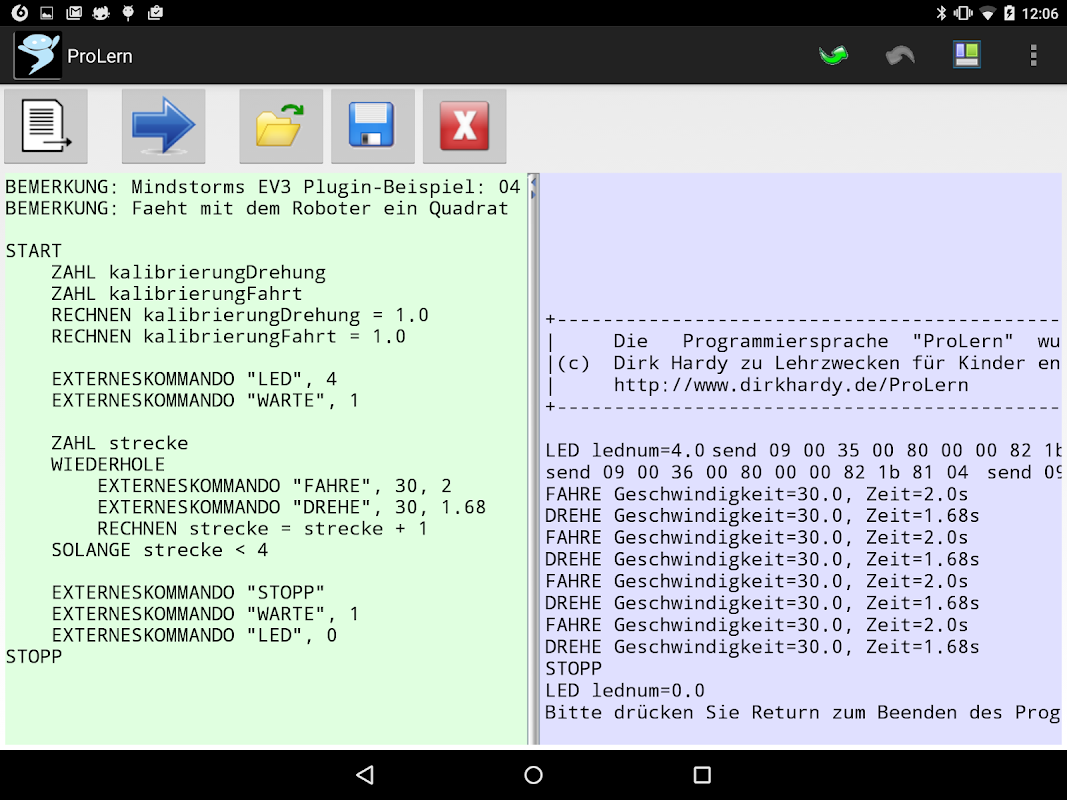The height and width of the screenshot is (800, 1067).
Task: Click the SOLANGE strecke < 4 line
Action: [160, 550]
